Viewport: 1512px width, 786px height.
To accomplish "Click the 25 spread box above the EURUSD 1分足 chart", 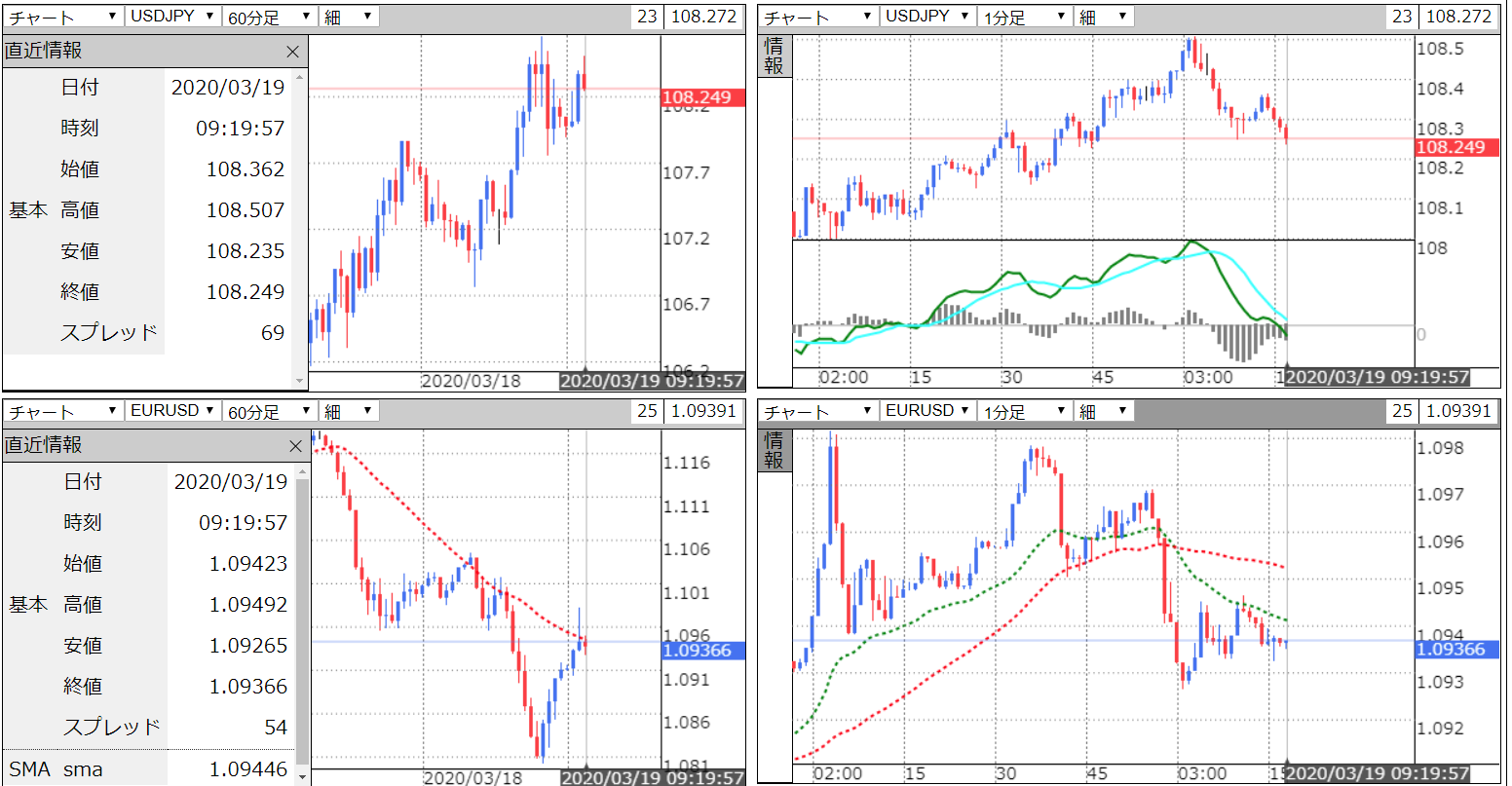I will click(1402, 411).
